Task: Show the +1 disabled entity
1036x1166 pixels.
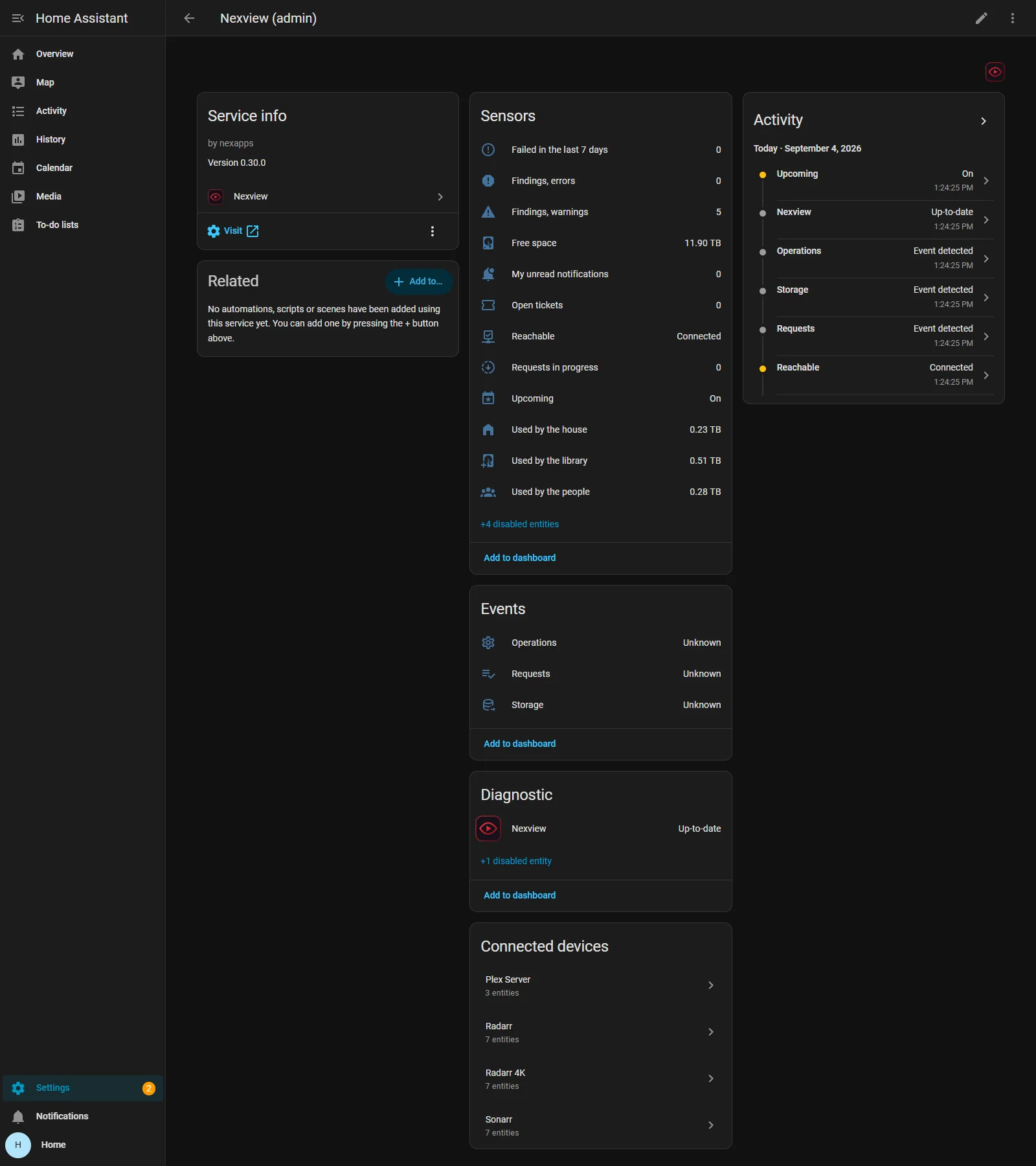Action: coord(516,861)
